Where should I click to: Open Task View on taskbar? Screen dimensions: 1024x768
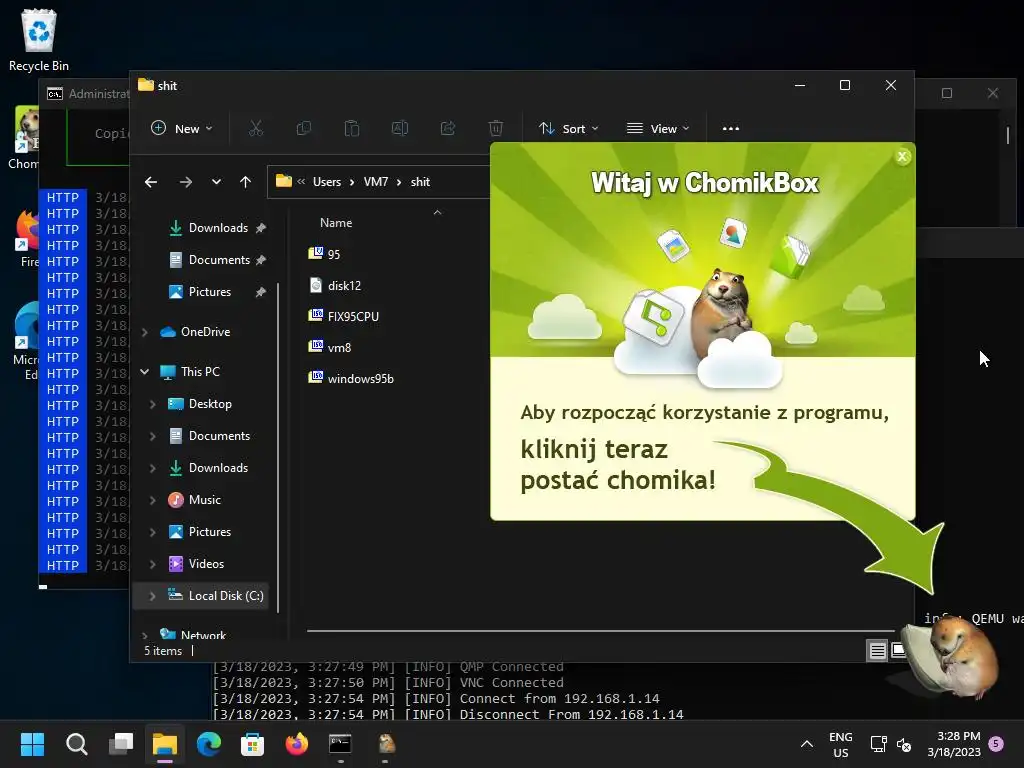121,744
